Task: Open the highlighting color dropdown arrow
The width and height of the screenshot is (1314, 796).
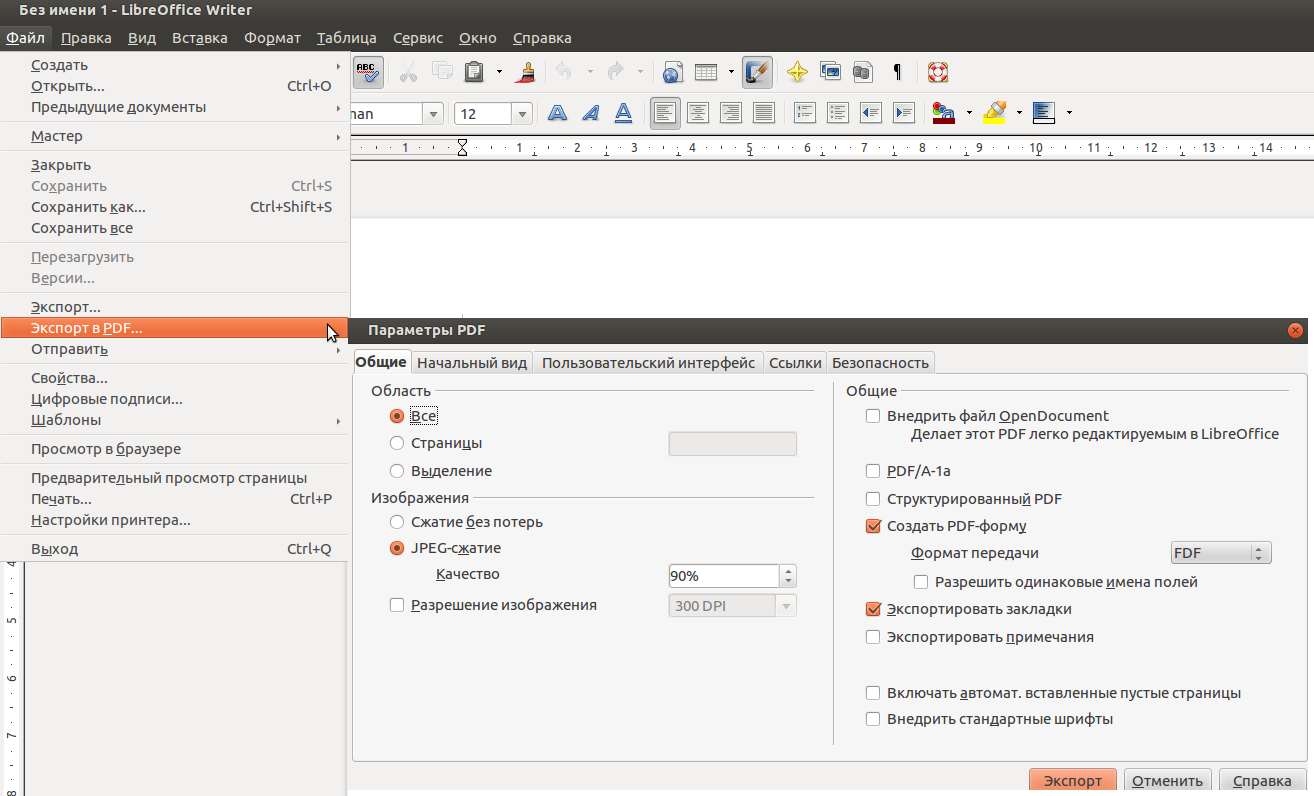Action: click(1019, 113)
